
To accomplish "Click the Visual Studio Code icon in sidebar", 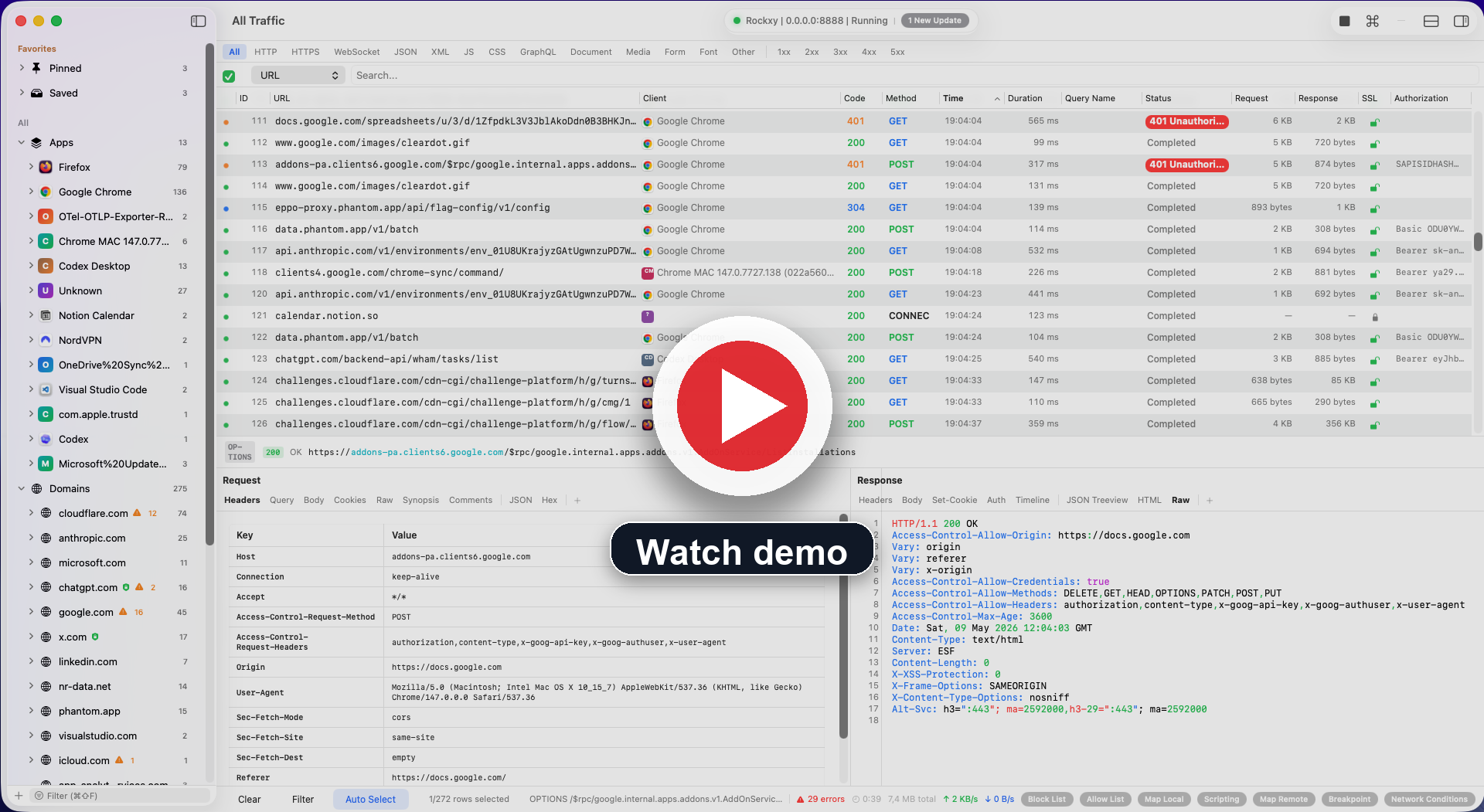I will [x=46, y=389].
